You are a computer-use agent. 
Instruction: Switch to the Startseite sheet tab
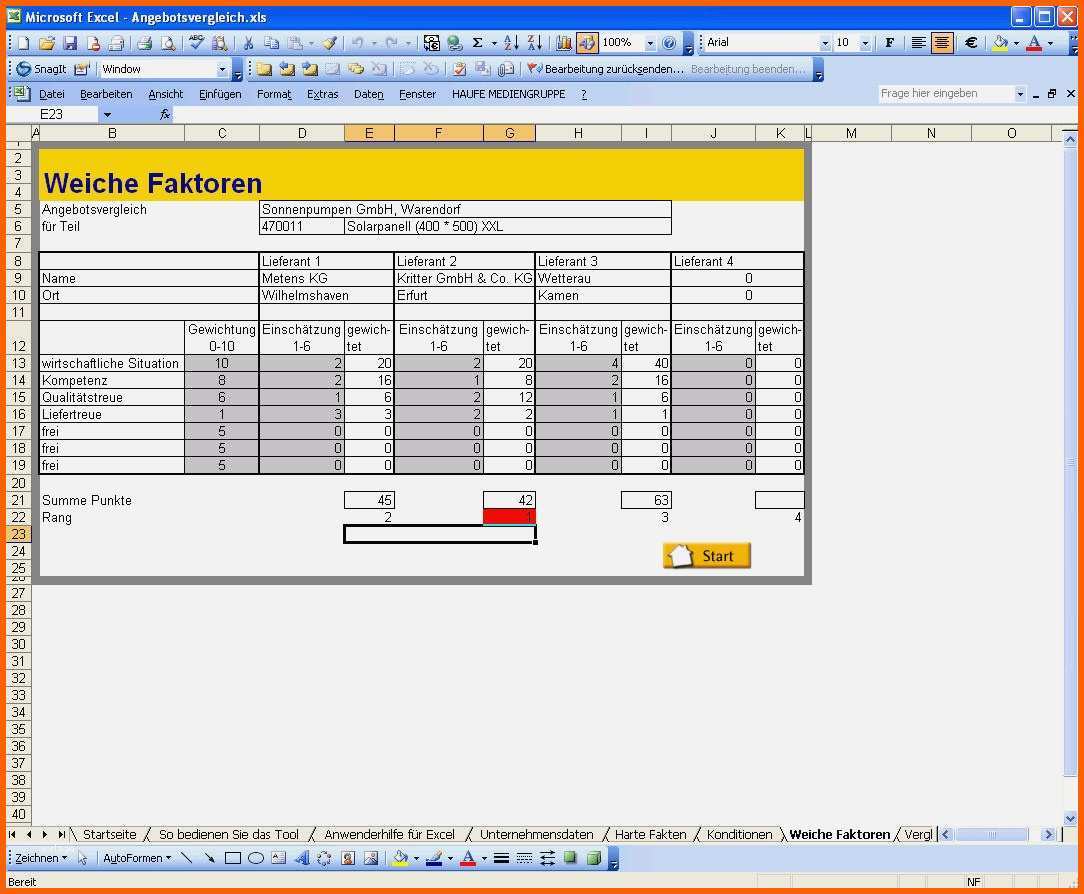(109, 835)
